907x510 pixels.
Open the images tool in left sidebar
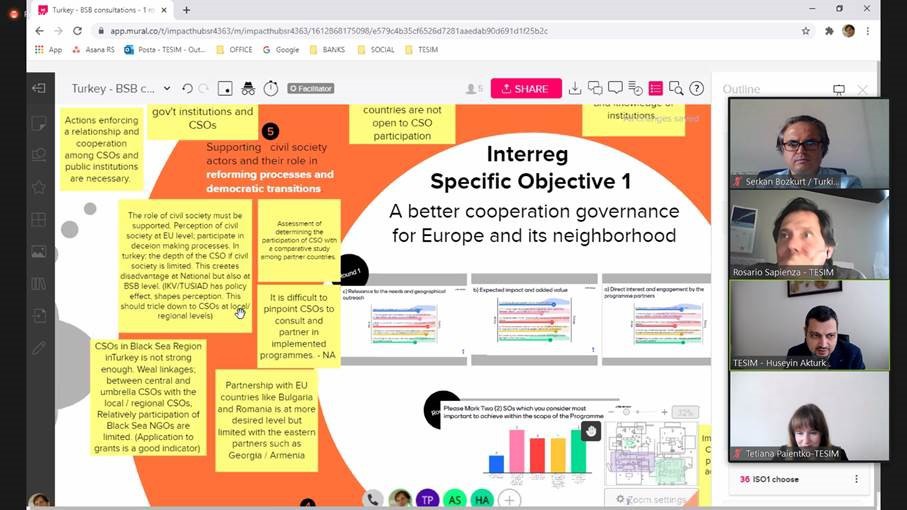point(39,252)
